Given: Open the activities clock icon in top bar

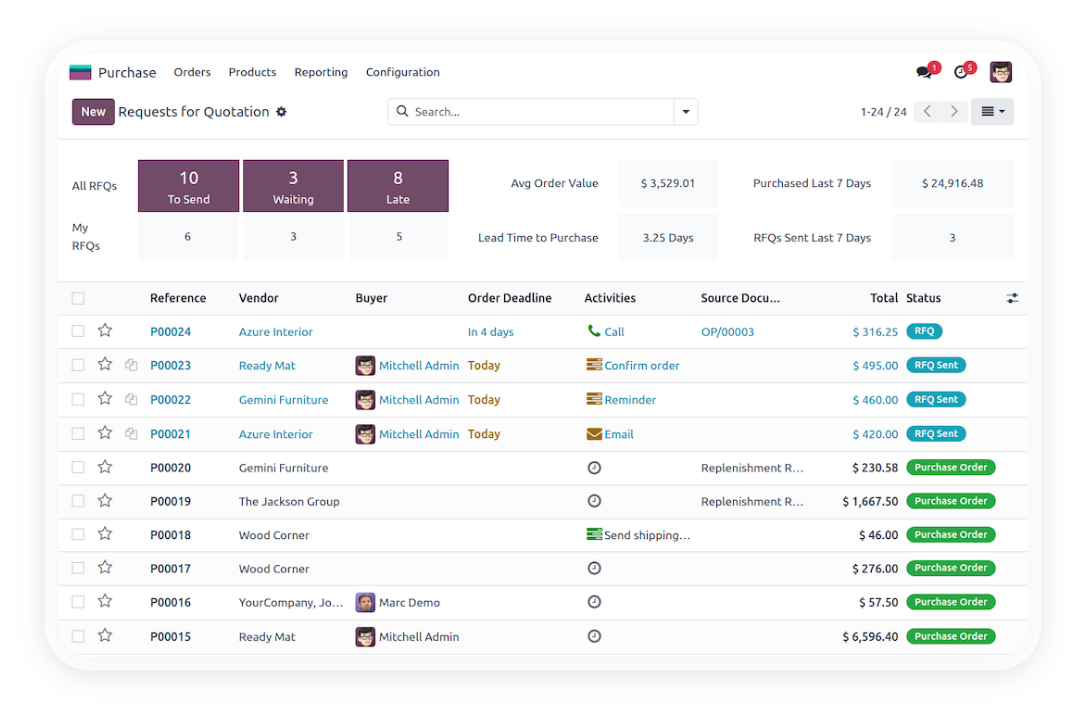Looking at the screenshot, I should click(x=961, y=72).
